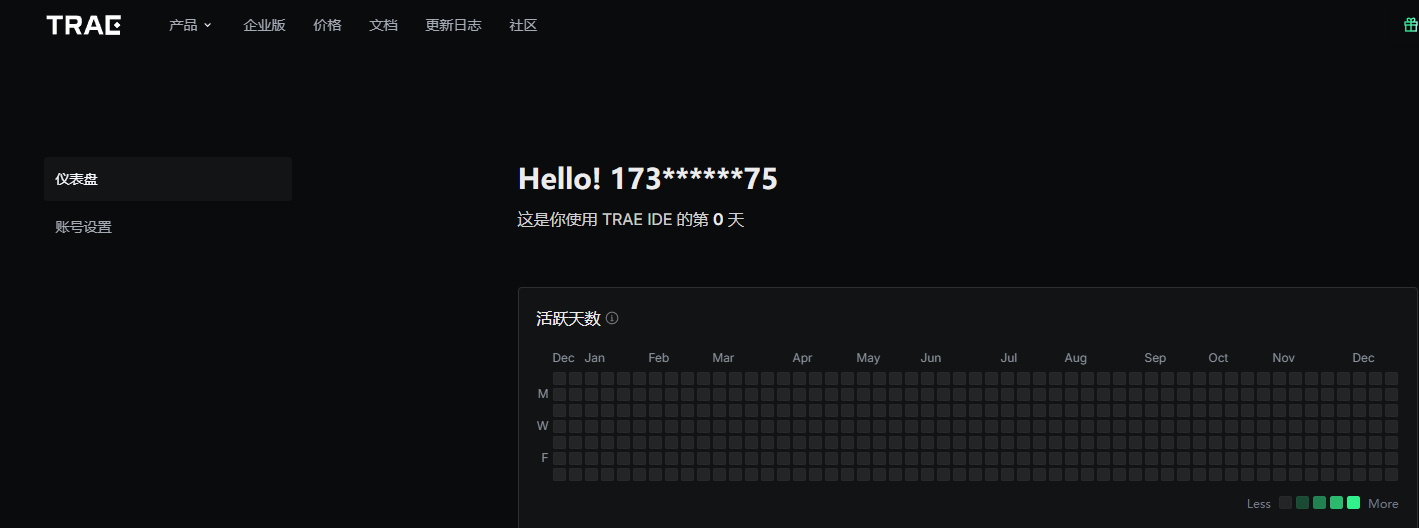Click the Apr month label

click(802, 358)
